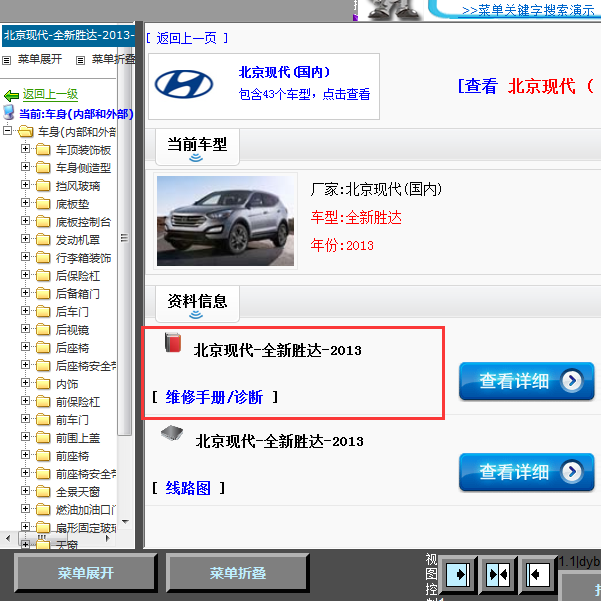
Task: Click the 查看 北京现代 red heading link
Action: (x=526, y=86)
